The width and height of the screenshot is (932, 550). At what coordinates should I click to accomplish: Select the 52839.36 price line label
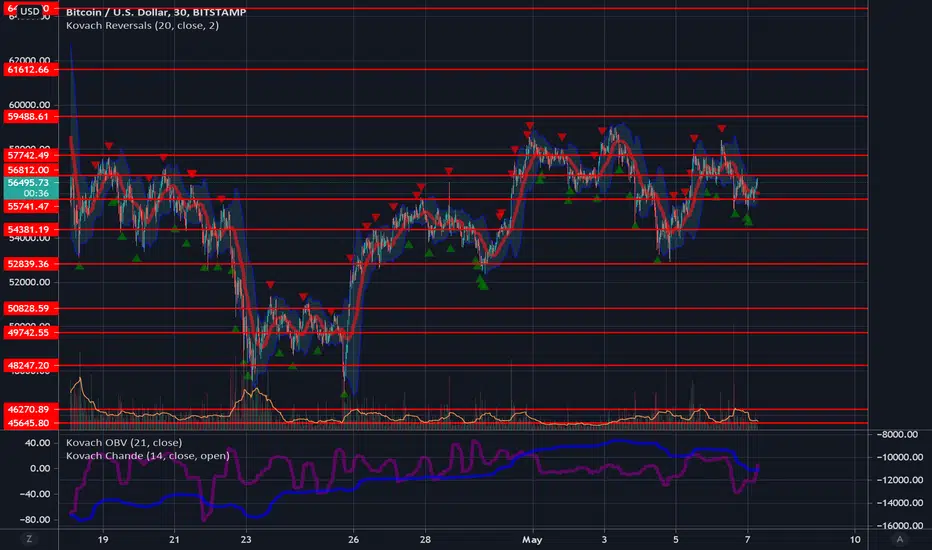pos(31,263)
